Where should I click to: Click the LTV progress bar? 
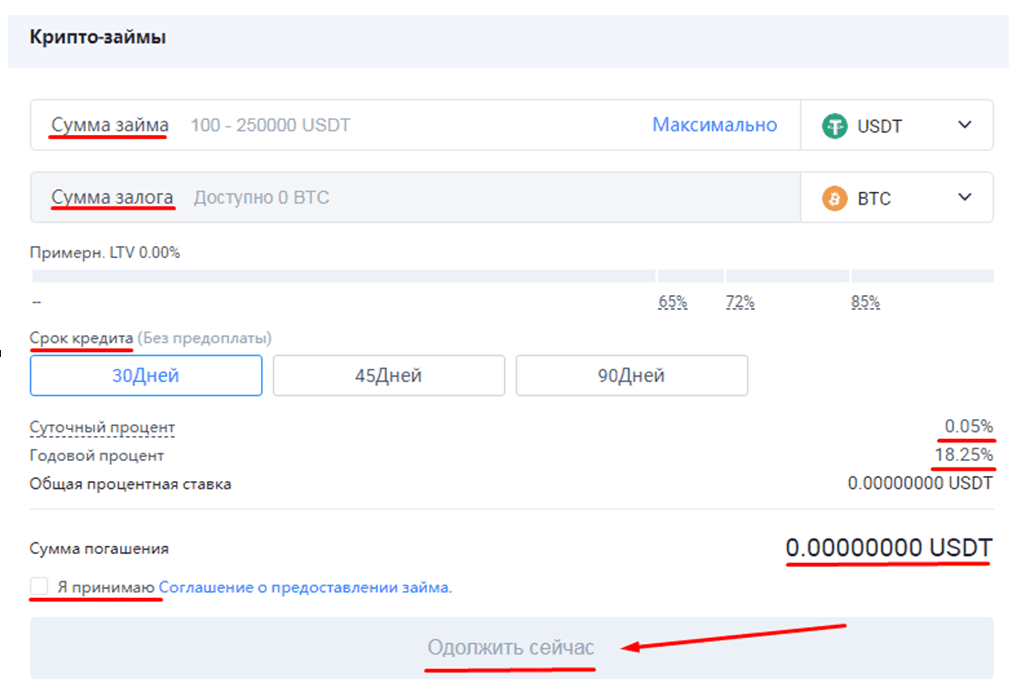[x=513, y=276]
